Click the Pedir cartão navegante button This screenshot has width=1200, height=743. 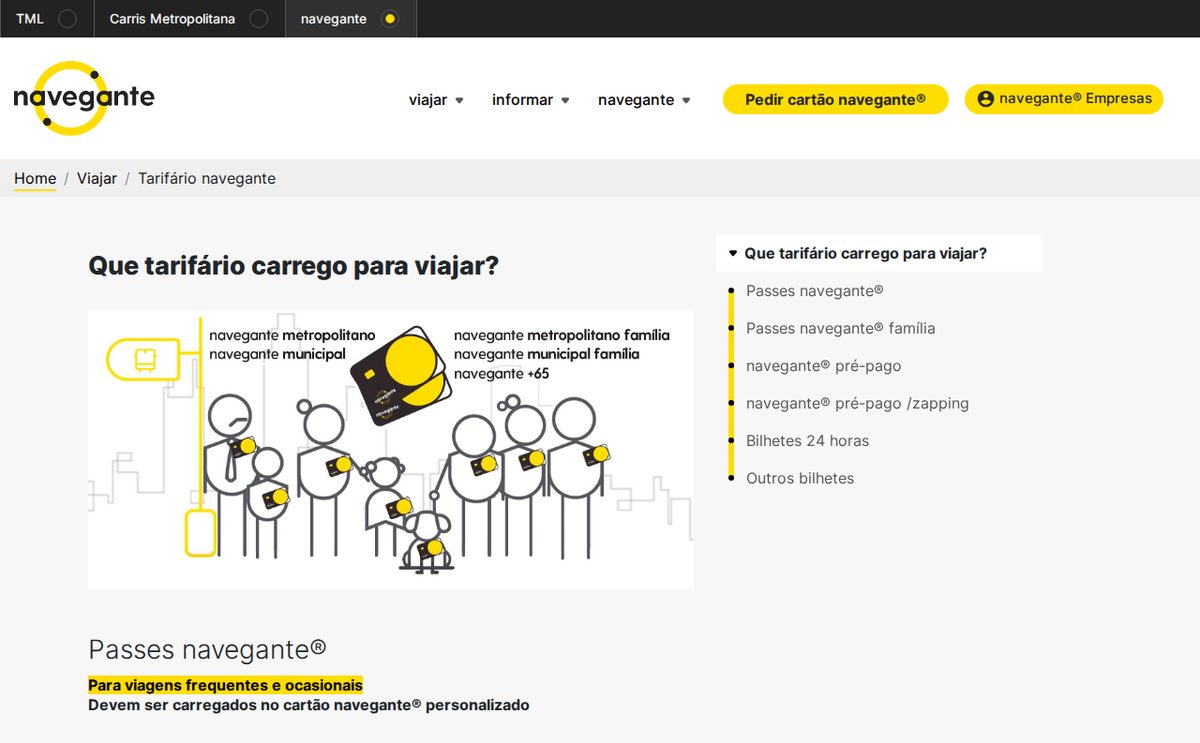point(835,99)
